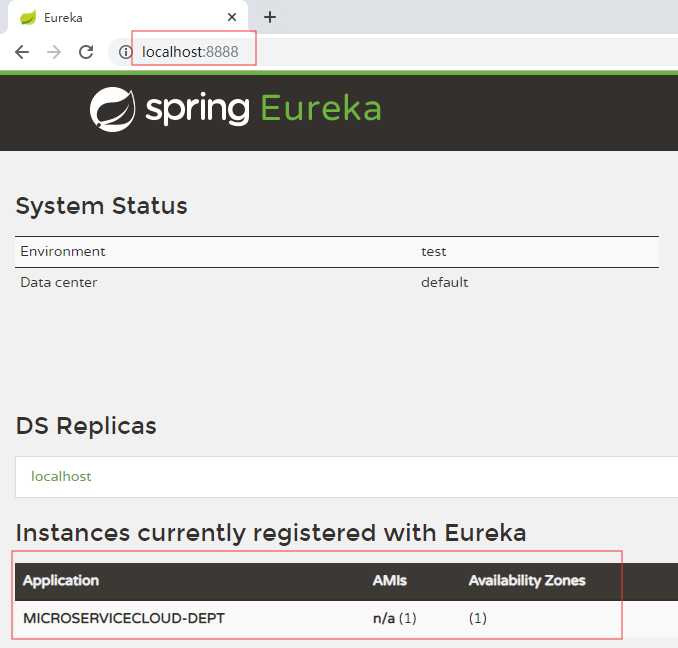Open the site information icon
This screenshot has height=648, width=678.
pos(125,52)
